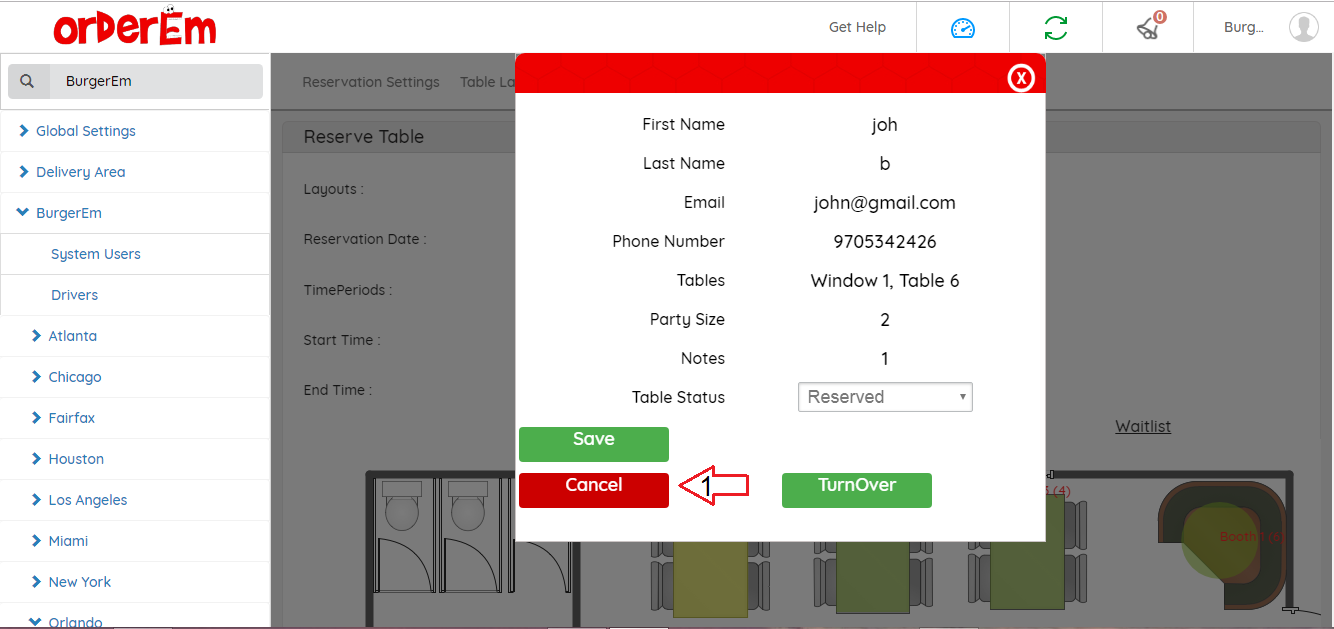Expand the Chicago location chevron
This screenshot has height=629, width=1334.
(37, 377)
